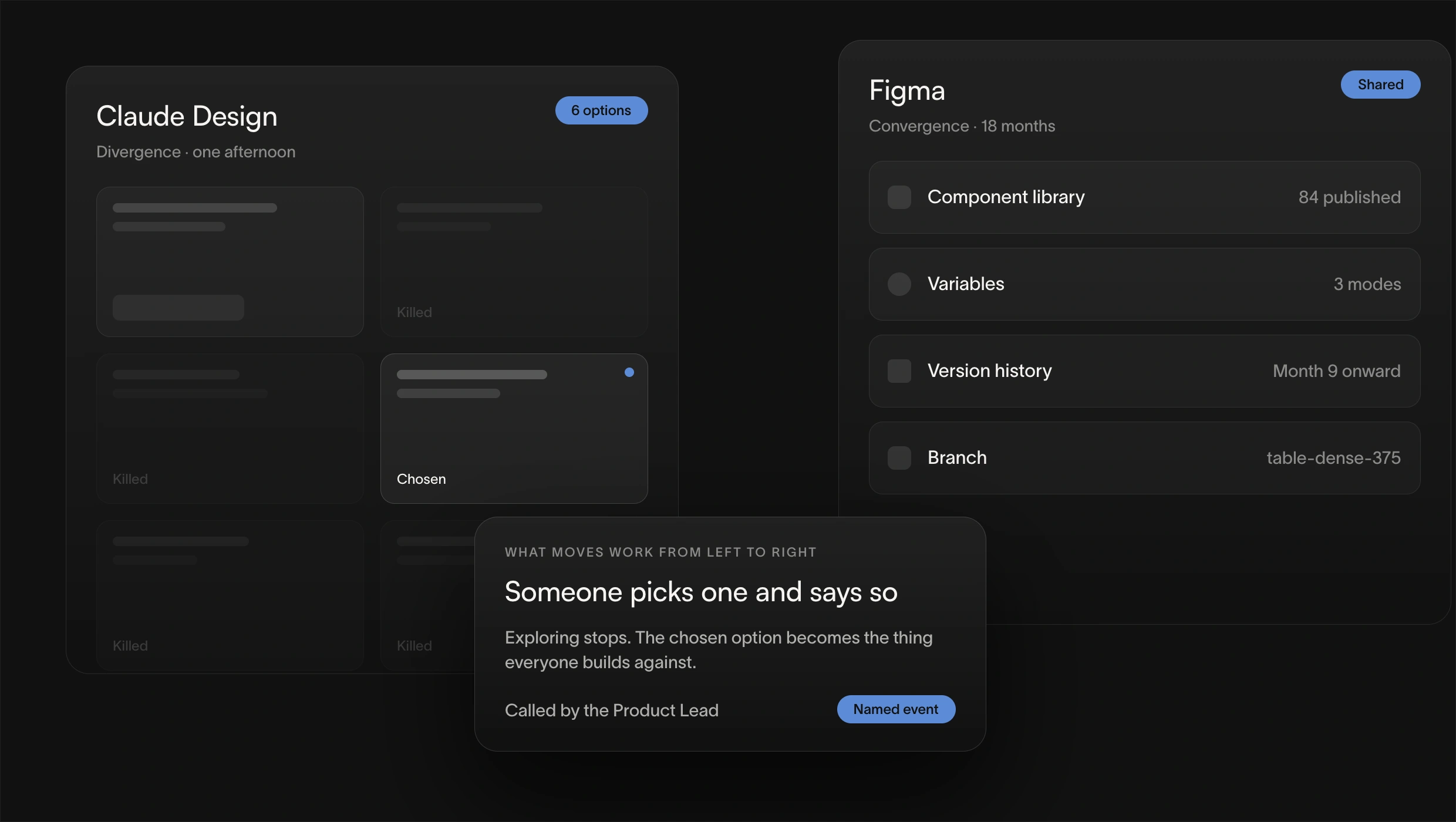Click the "Month 9 onward" value
The height and width of the screenshot is (822, 1456).
tap(1337, 371)
